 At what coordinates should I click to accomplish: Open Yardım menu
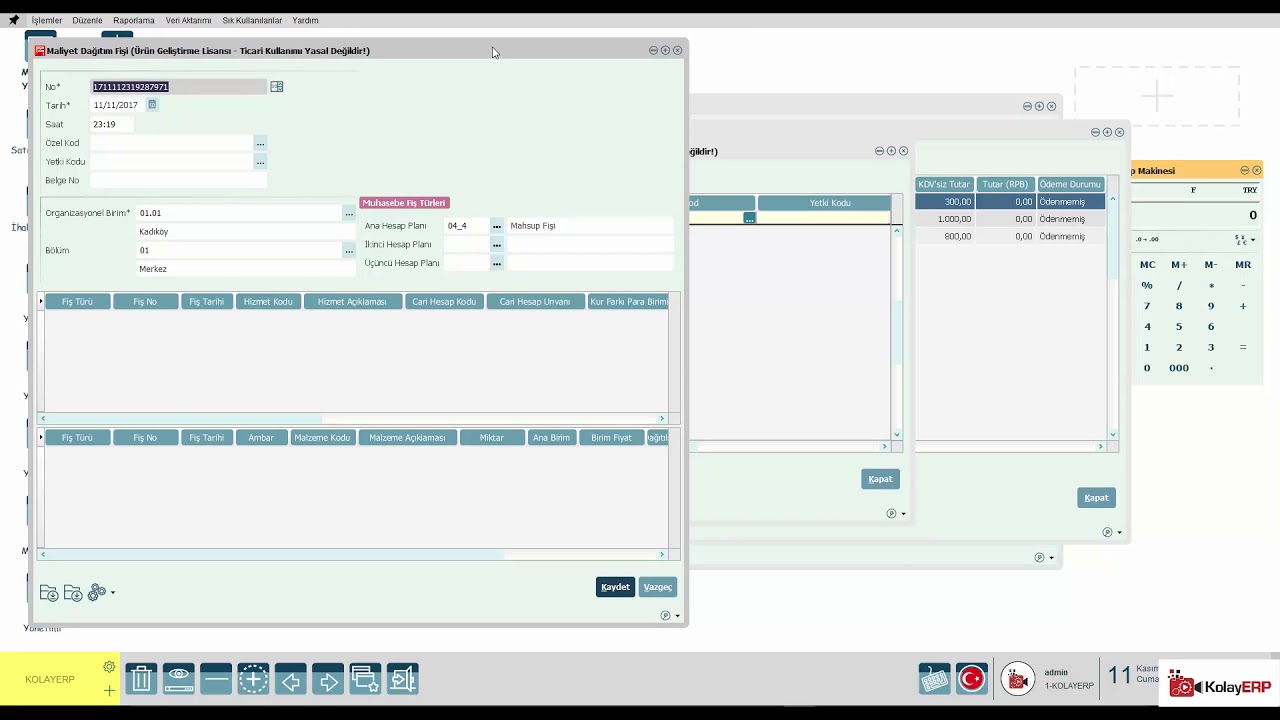point(305,20)
